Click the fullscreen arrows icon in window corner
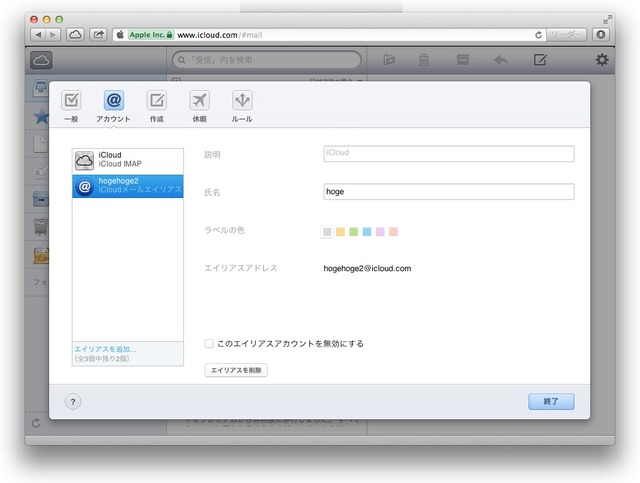 [x=607, y=19]
